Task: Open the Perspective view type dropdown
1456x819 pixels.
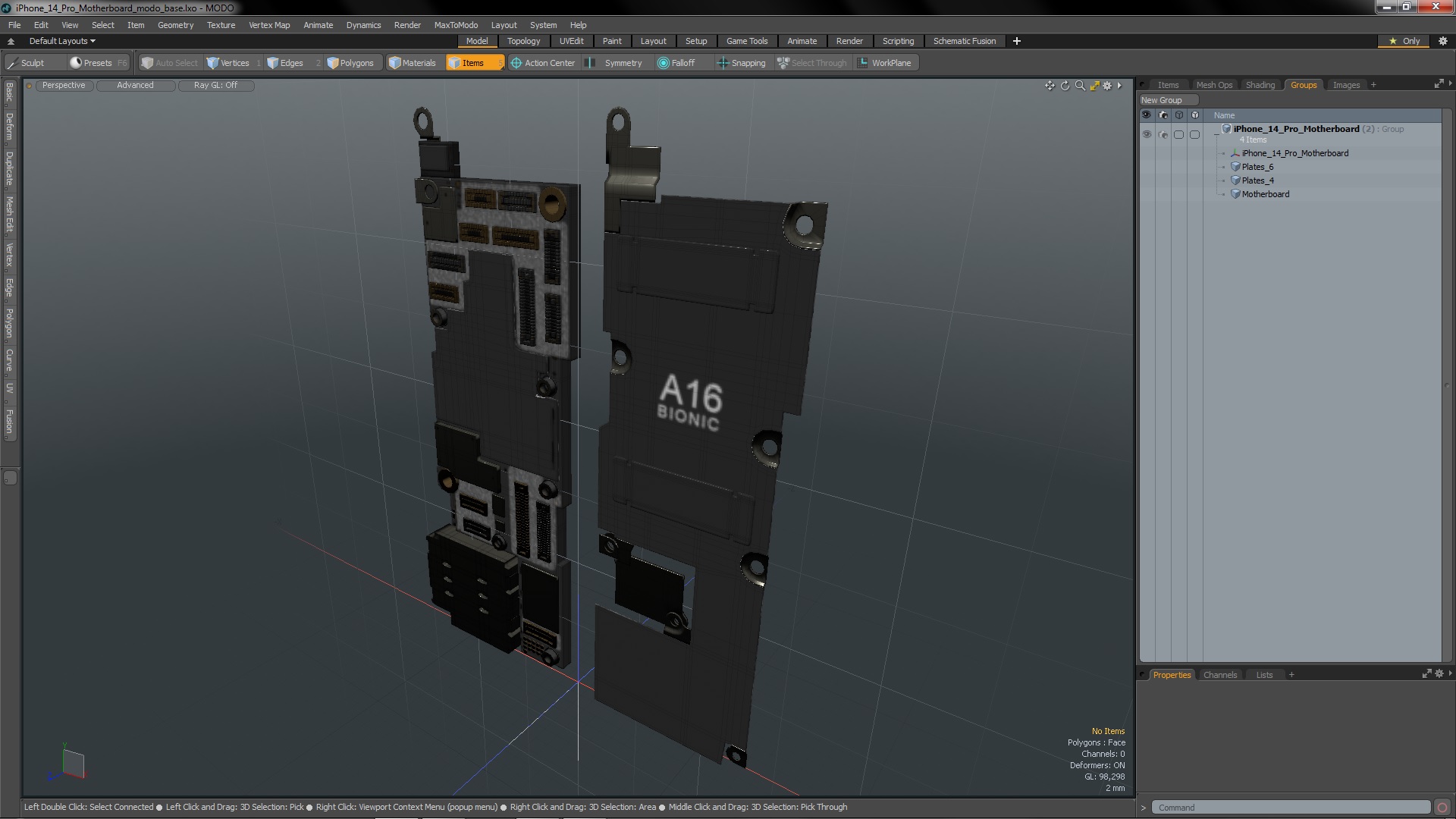Action: coord(64,86)
